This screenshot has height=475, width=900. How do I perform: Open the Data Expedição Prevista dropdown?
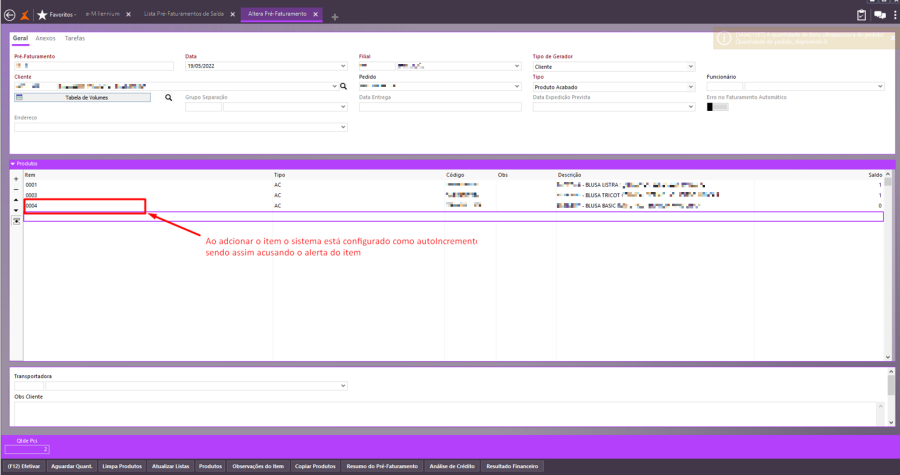click(x=690, y=107)
